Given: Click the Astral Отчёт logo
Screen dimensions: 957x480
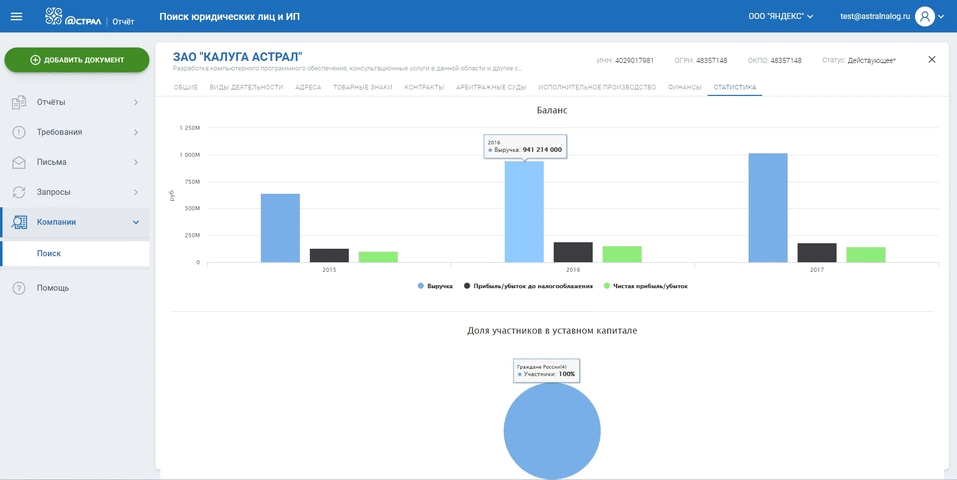Looking at the screenshot, I should click(90, 17).
